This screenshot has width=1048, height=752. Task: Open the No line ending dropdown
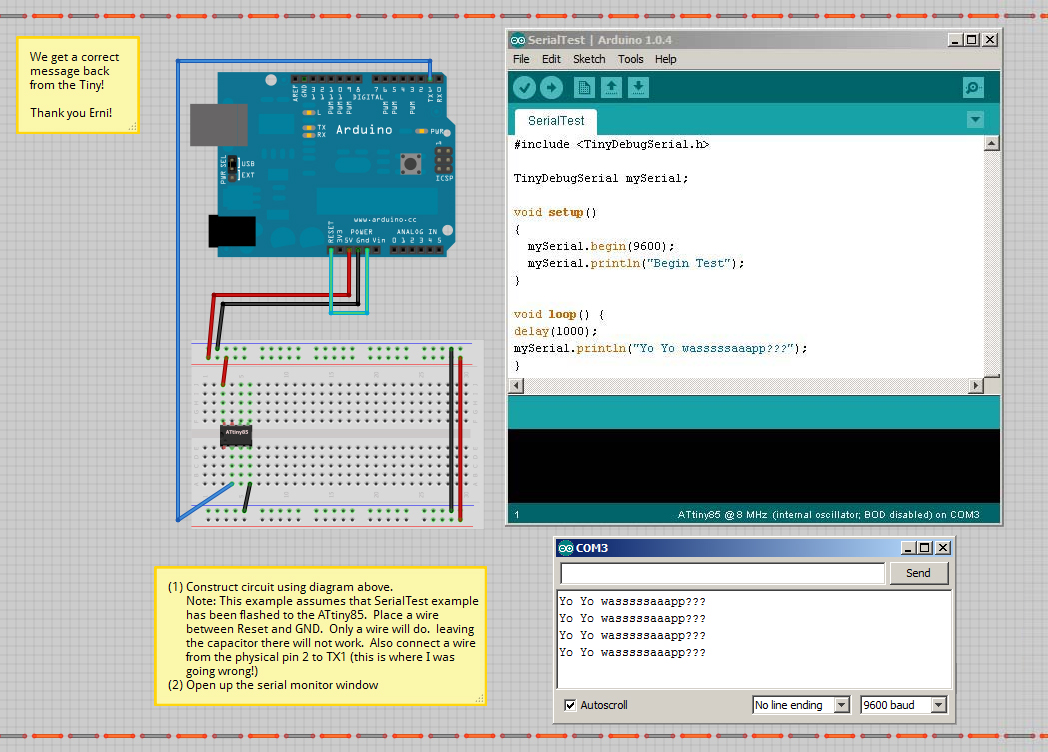(x=801, y=705)
